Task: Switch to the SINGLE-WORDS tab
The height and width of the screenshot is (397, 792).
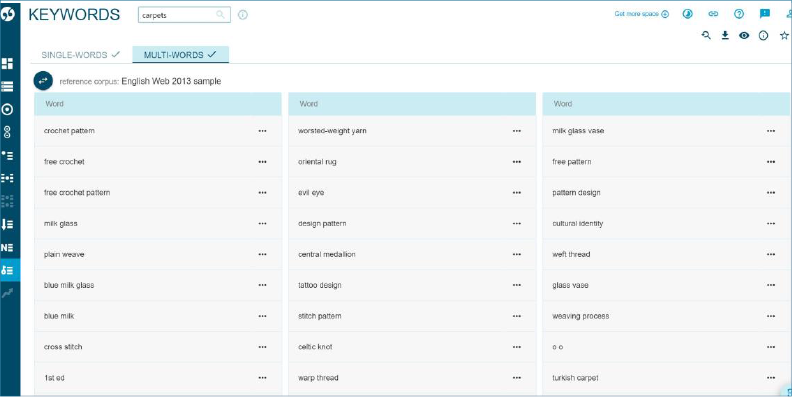Action: (81, 55)
